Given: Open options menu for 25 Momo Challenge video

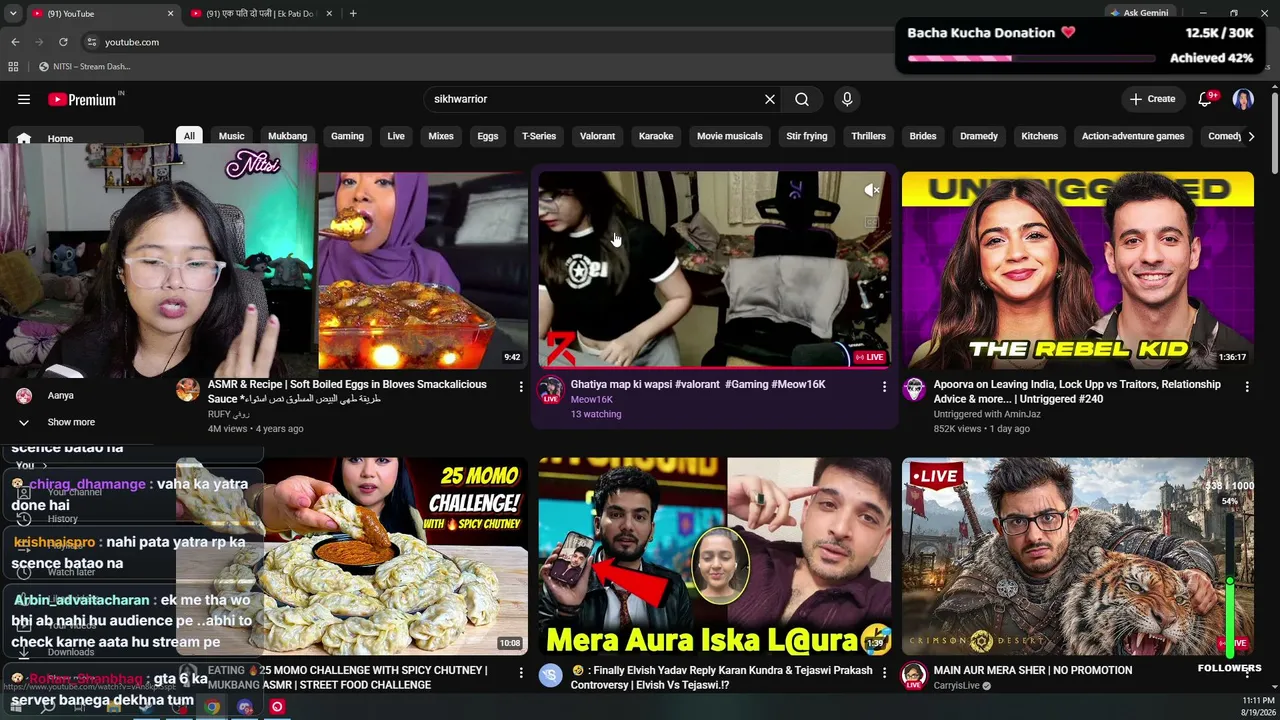Looking at the screenshot, I should [x=521, y=673].
